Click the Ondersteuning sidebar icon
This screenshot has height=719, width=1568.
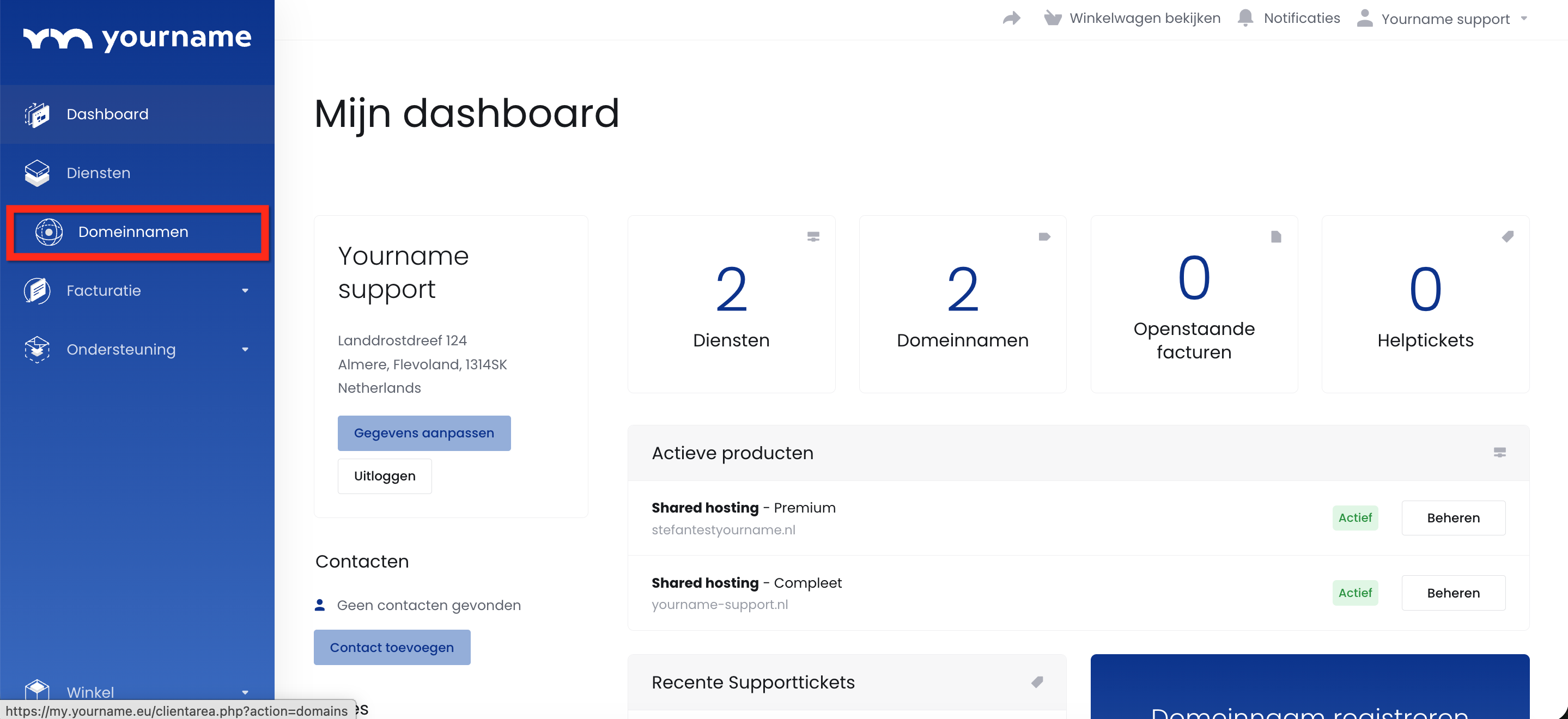click(x=37, y=350)
